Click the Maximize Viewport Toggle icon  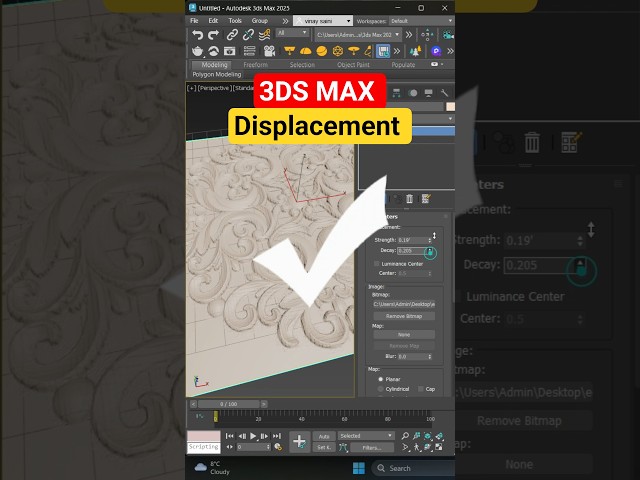point(439,447)
